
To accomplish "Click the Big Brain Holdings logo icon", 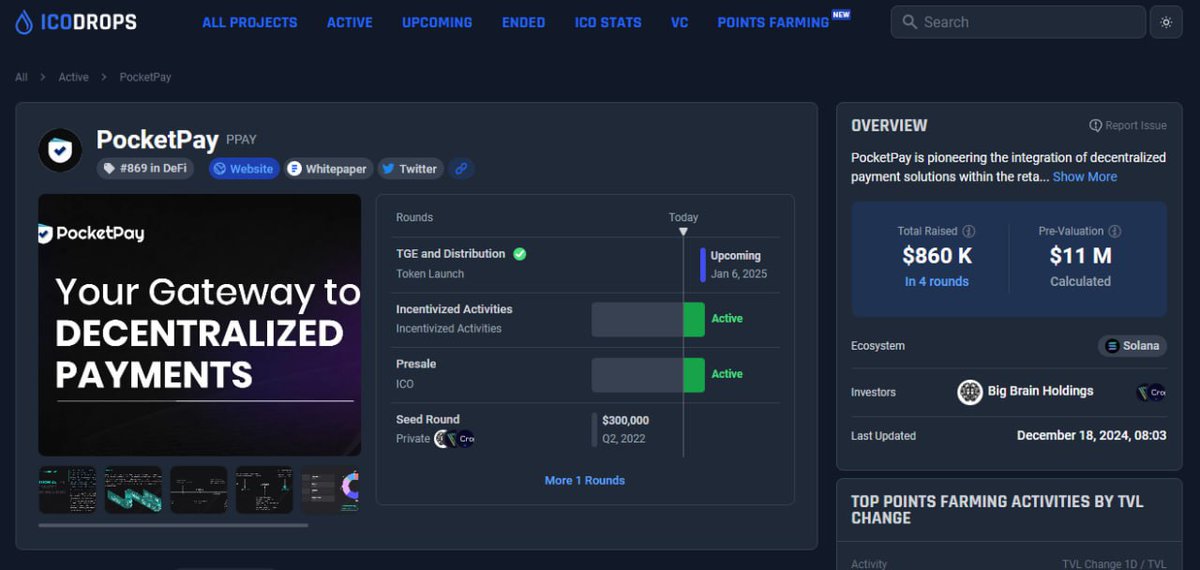I will (970, 392).
